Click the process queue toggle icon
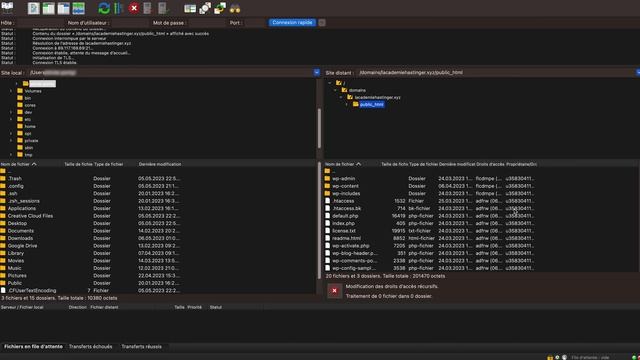Viewport: 640px width, 360px height. (119, 8)
